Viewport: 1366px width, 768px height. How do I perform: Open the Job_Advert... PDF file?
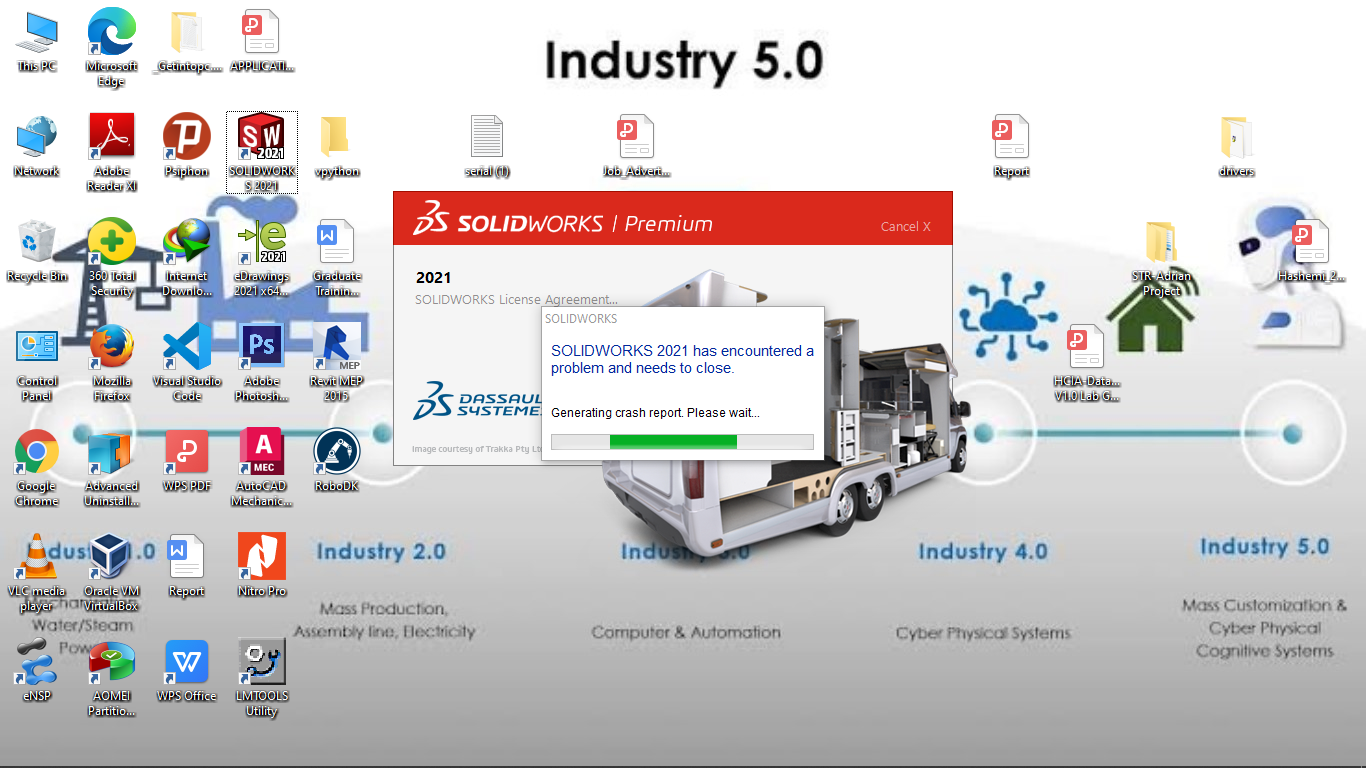coord(636,147)
